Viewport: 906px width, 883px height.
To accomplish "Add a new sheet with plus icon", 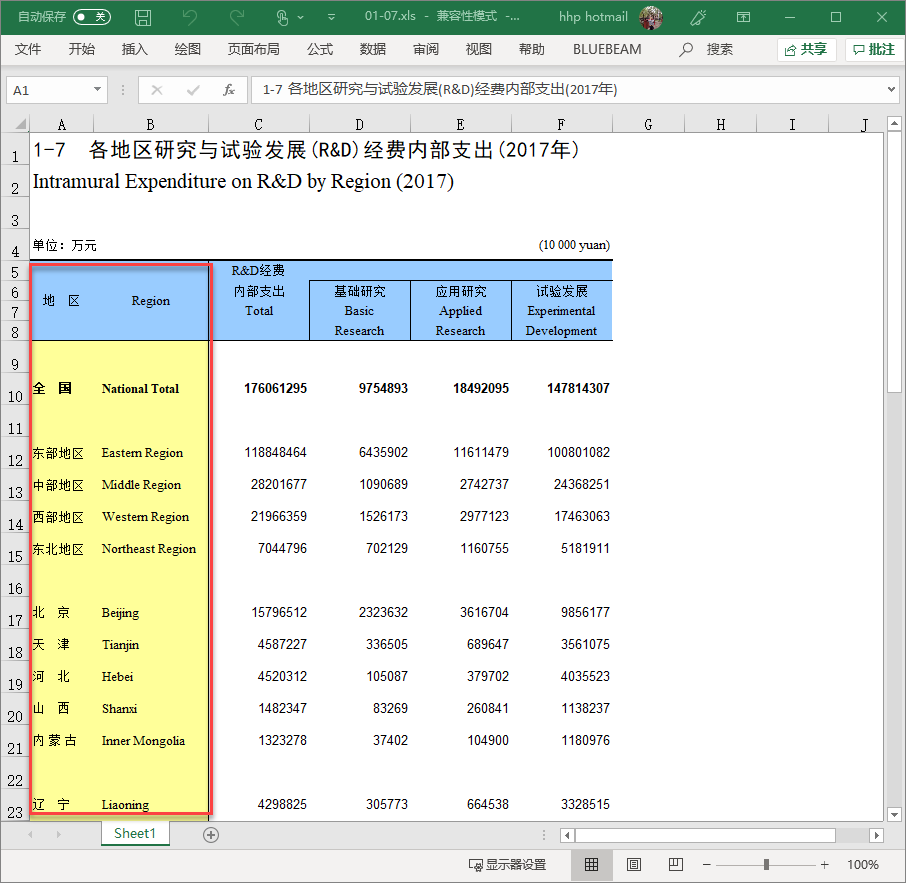I will (x=211, y=835).
